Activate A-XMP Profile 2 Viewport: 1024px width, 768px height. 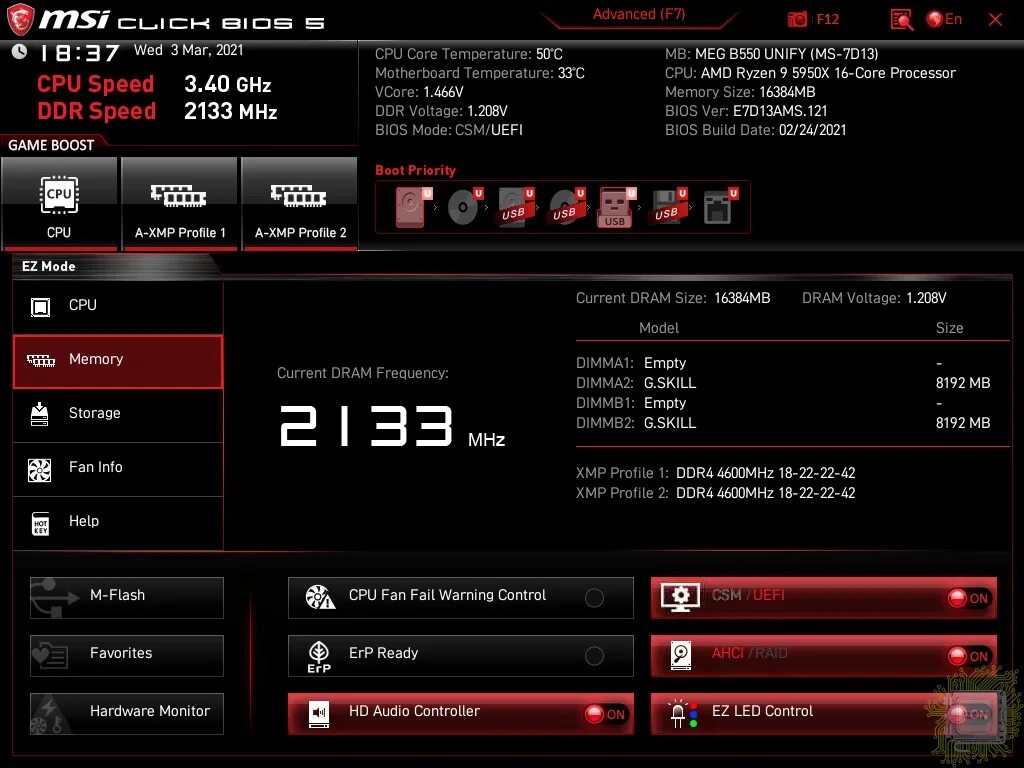tap(300, 204)
